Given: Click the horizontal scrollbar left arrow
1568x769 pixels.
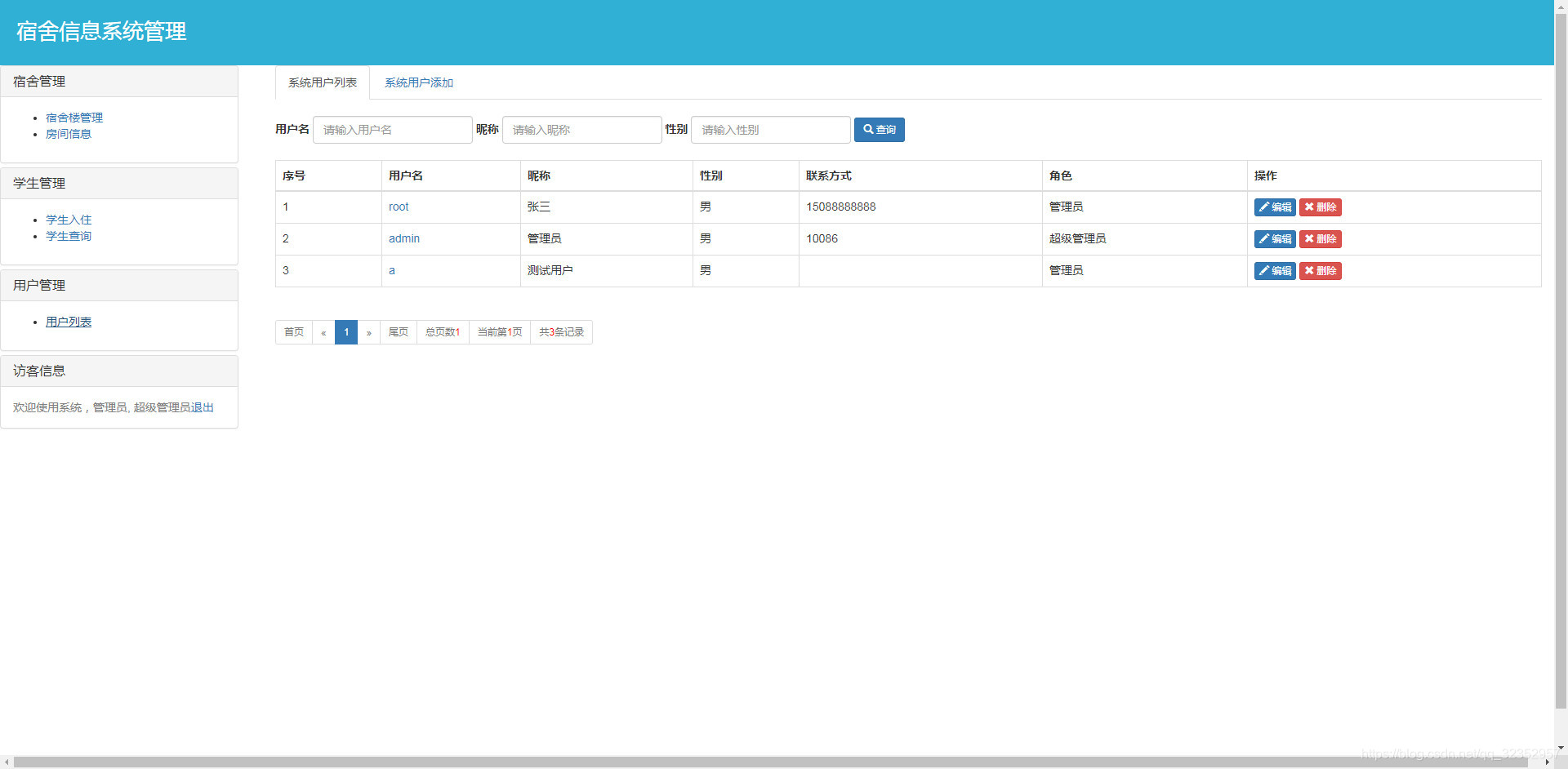Looking at the screenshot, I should pos(7,762).
